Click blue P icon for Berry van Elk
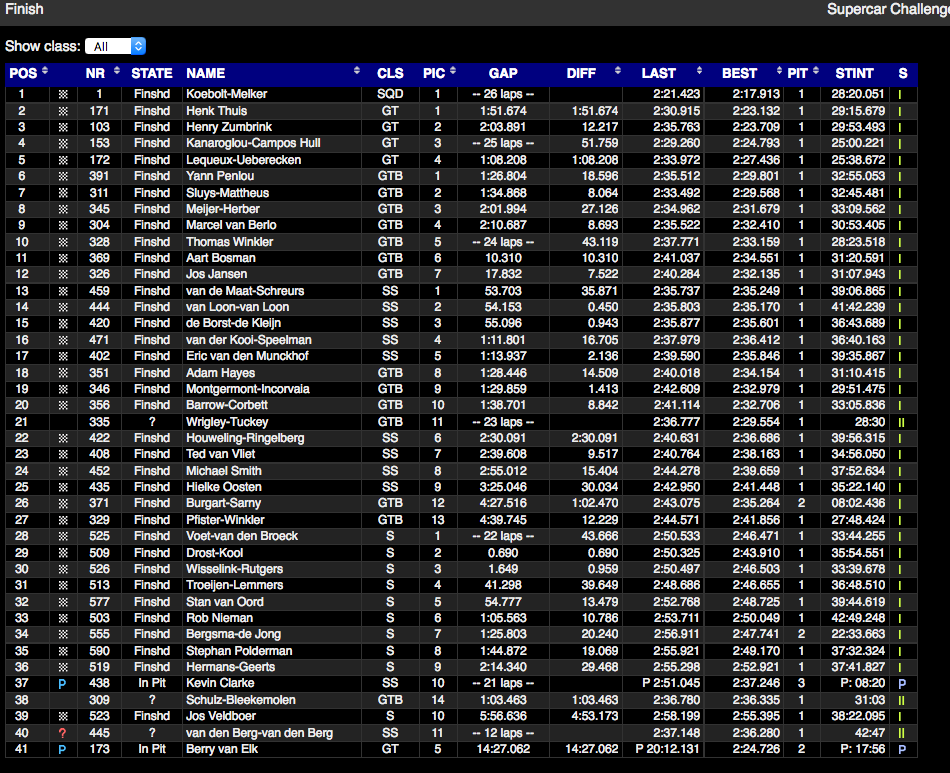Viewport: 950px width, 773px height. coord(64,748)
